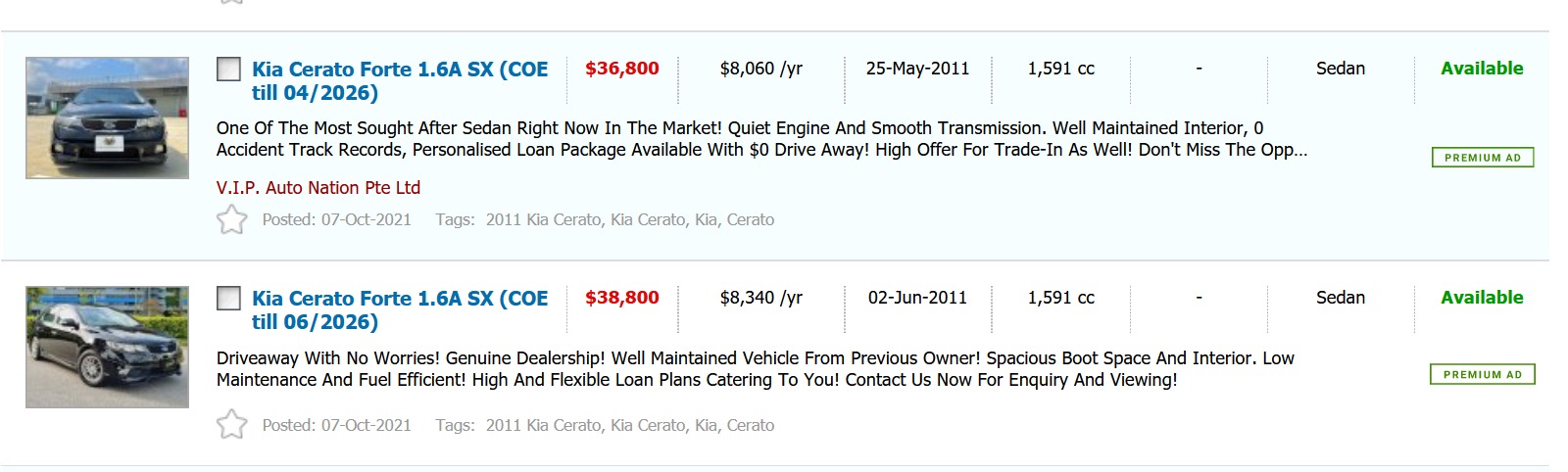Select "2011 Kia Cerato" tag in second listing
The image size is (1568, 472).
click(x=543, y=426)
